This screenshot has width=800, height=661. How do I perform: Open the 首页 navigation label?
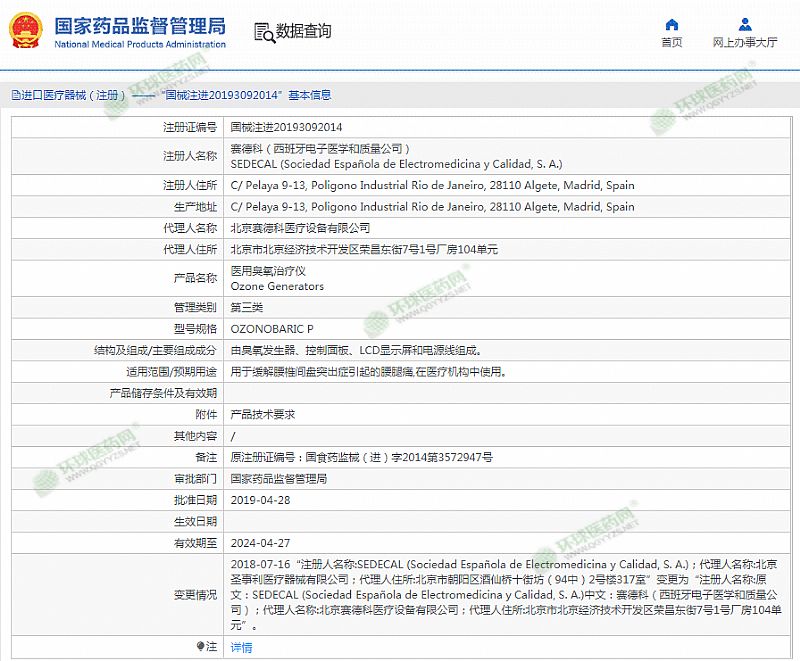pos(672,43)
